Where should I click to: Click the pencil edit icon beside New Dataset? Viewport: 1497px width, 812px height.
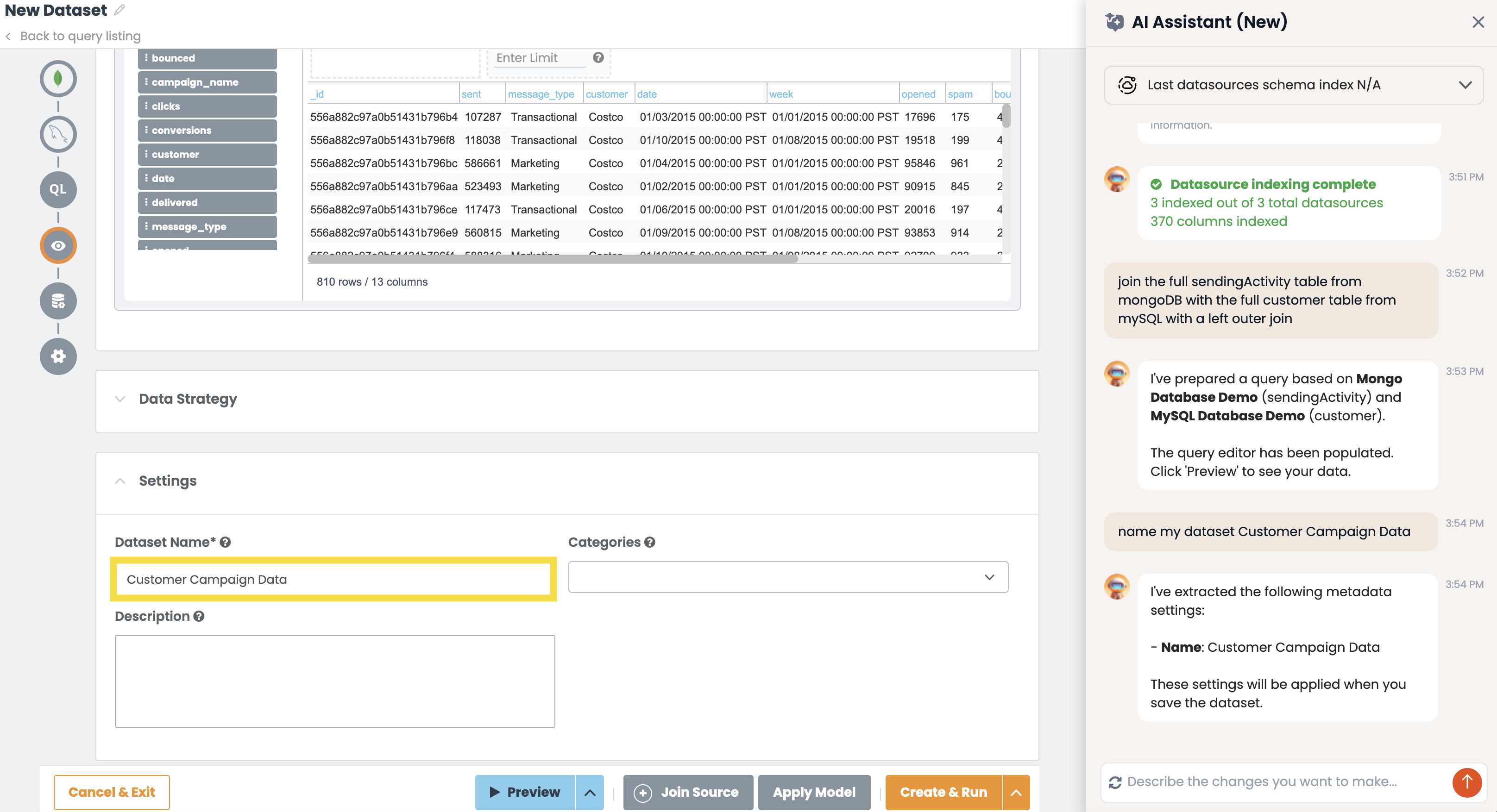[x=120, y=10]
